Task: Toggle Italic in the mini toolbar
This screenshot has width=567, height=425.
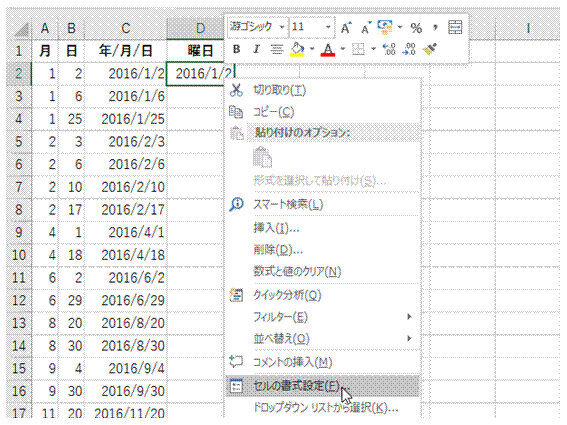Action: coord(256,49)
